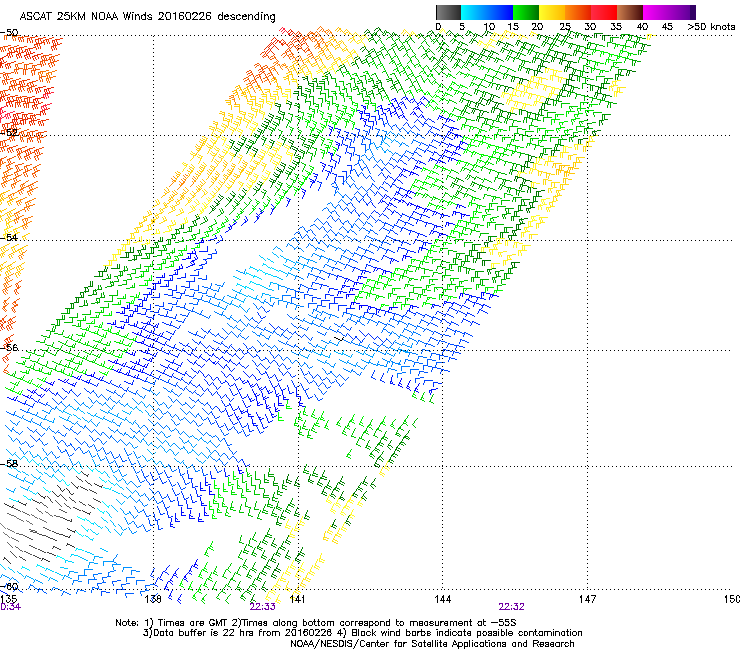Click the note line '3)Data buffer is 22 hrs'

click(x=362, y=633)
